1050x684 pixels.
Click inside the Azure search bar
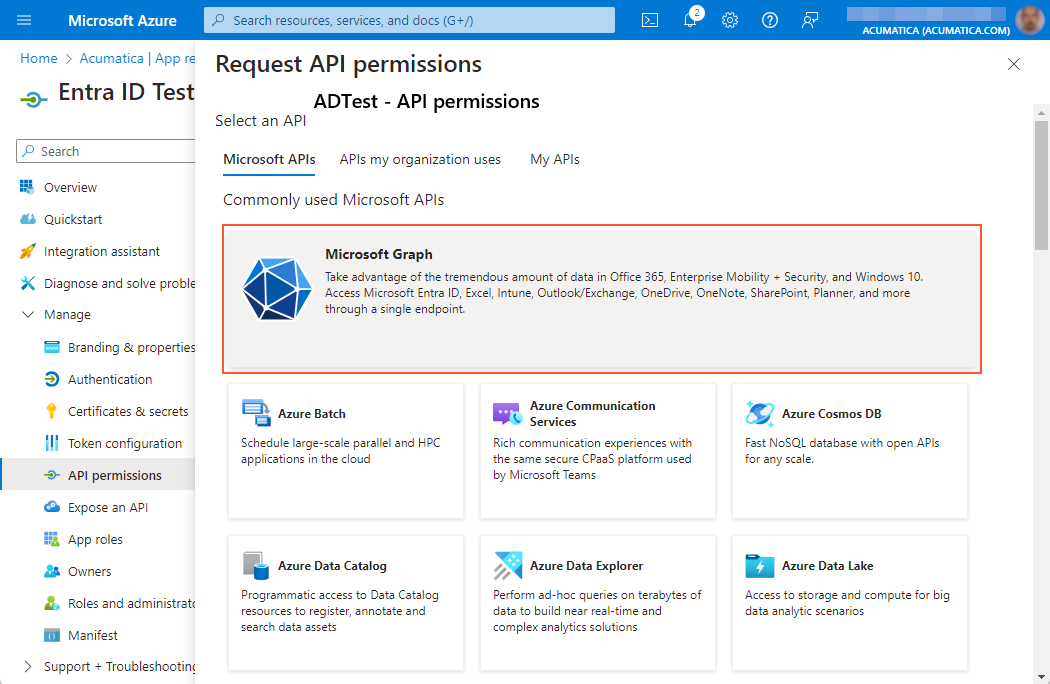click(x=409, y=19)
